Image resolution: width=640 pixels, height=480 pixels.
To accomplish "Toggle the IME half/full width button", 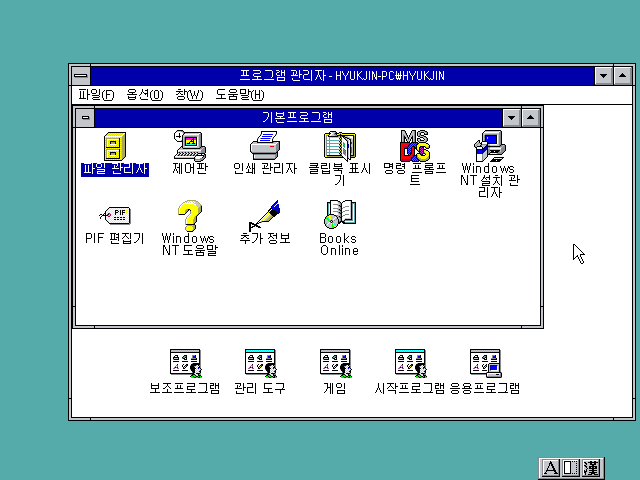I will pos(571,468).
